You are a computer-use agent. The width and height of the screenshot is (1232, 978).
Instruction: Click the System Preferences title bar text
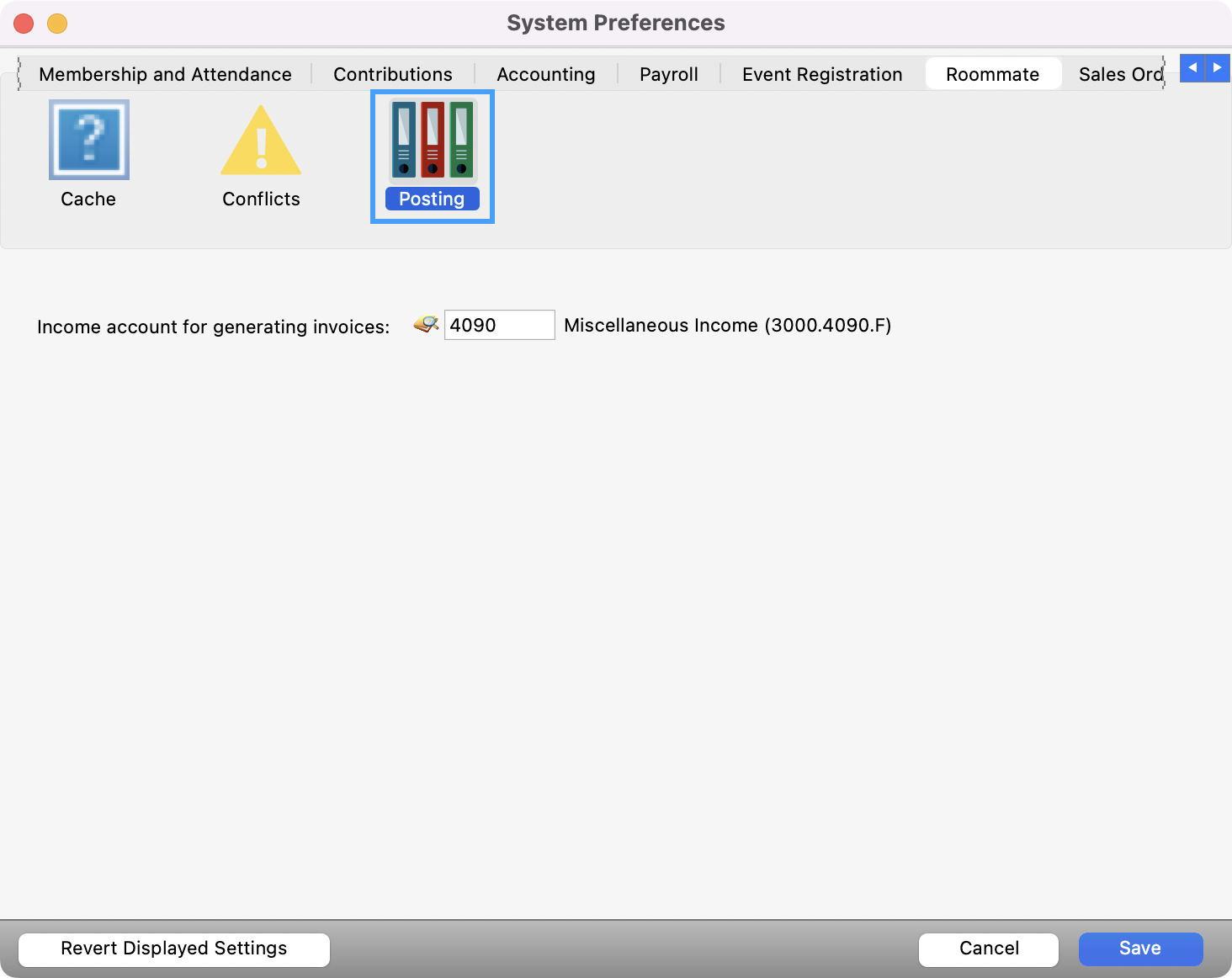(x=615, y=23)
